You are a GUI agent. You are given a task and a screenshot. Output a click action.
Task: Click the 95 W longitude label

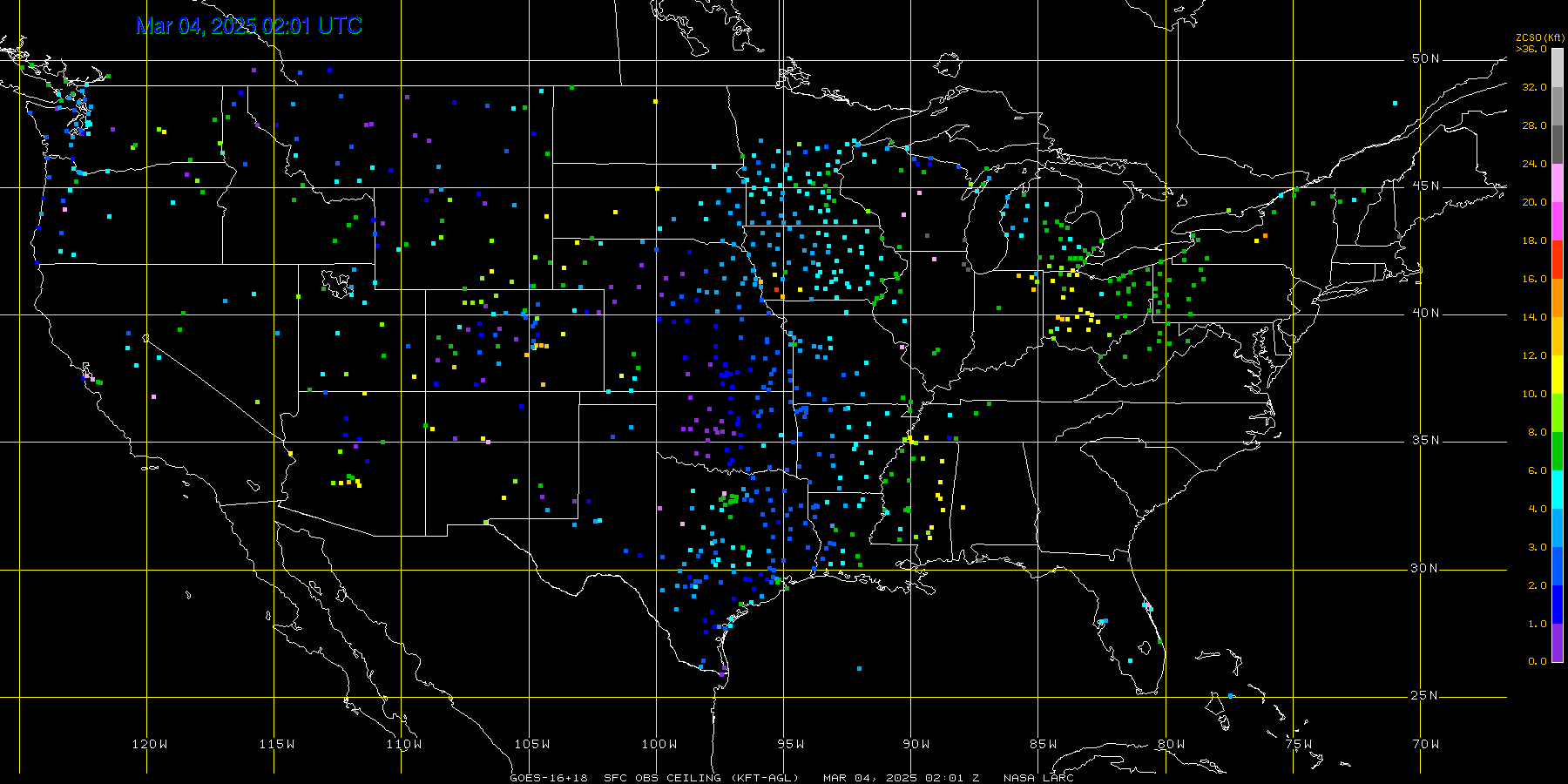click(x=791, y=744)
